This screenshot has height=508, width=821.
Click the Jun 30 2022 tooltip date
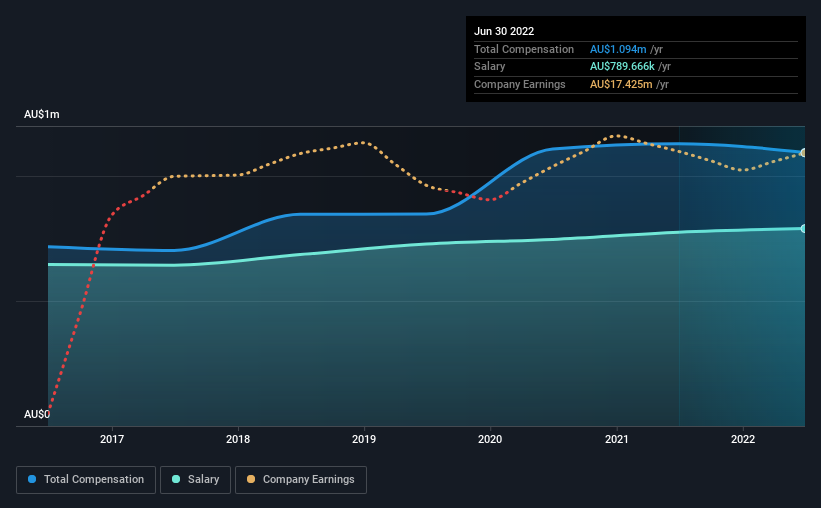(x=504, y=31)
